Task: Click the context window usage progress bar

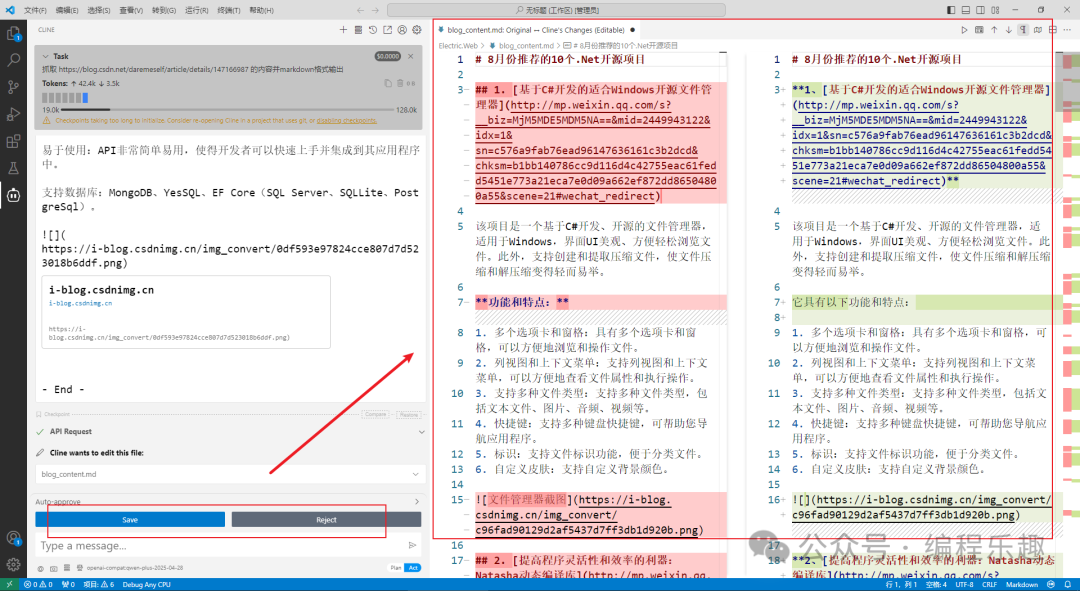Action: [x=228, y=110]
